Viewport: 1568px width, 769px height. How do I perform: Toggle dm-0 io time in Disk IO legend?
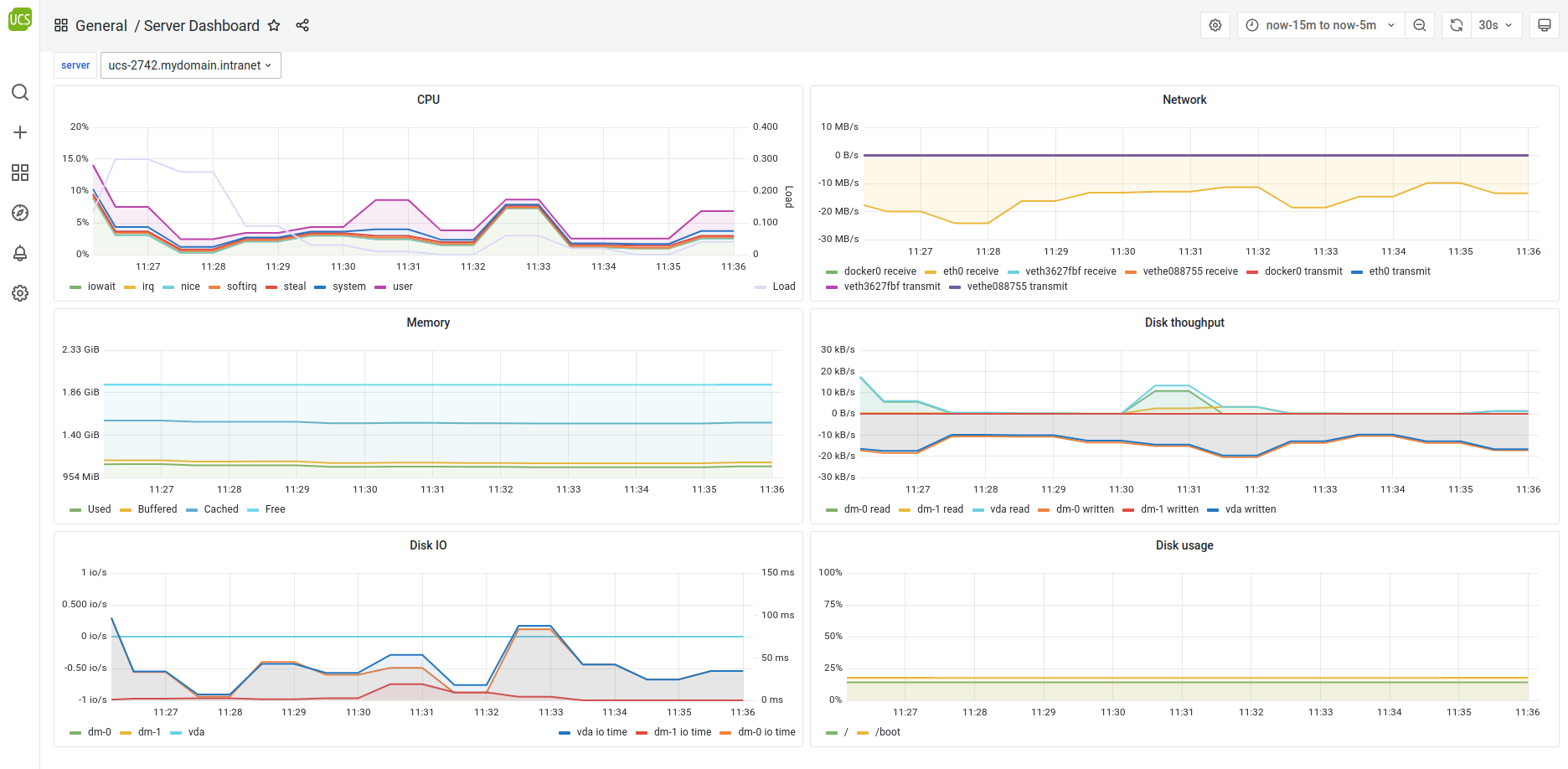[x=766, y=732]
